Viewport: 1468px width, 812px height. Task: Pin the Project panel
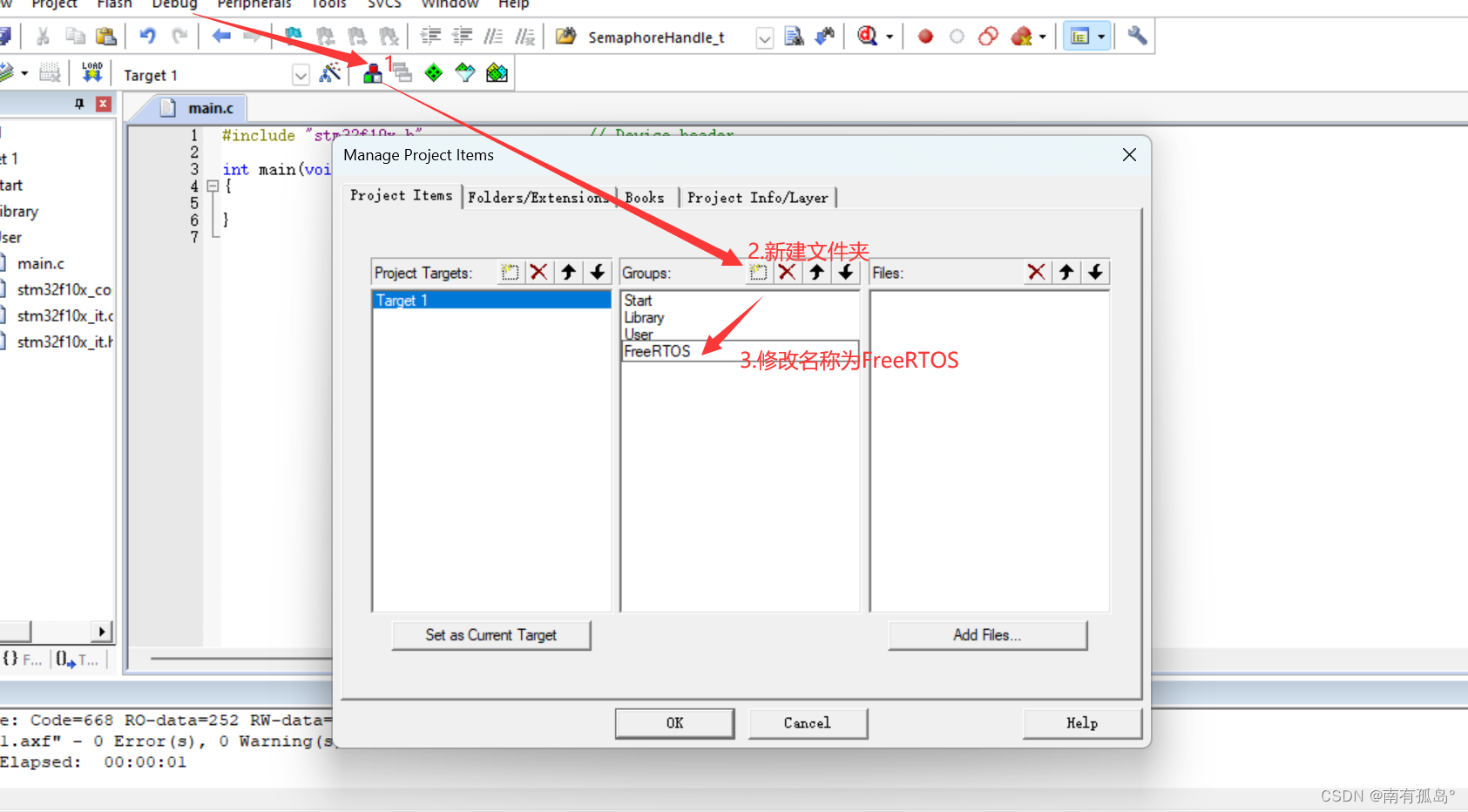(79, 104)
